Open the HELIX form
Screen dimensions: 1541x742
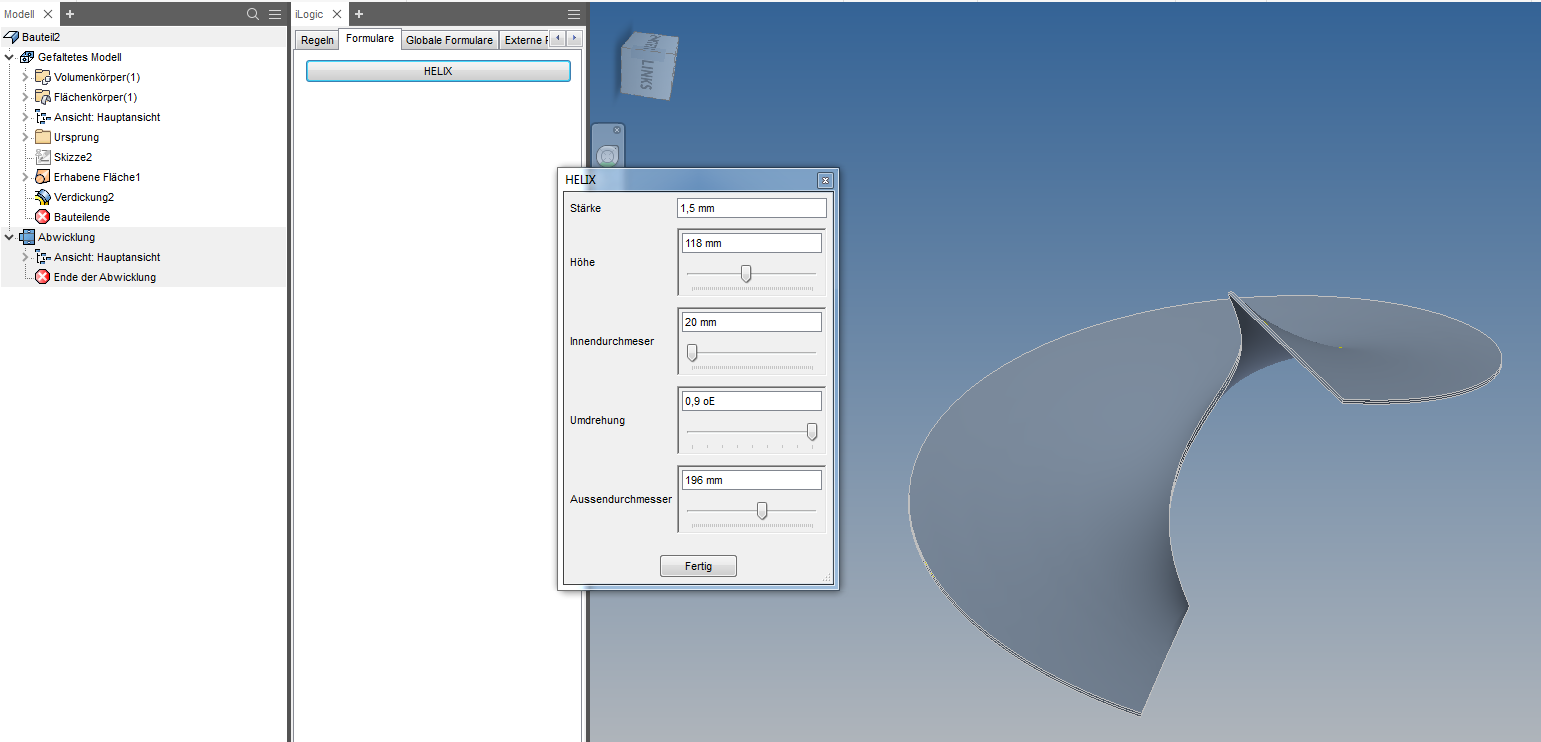click(438, 71)
